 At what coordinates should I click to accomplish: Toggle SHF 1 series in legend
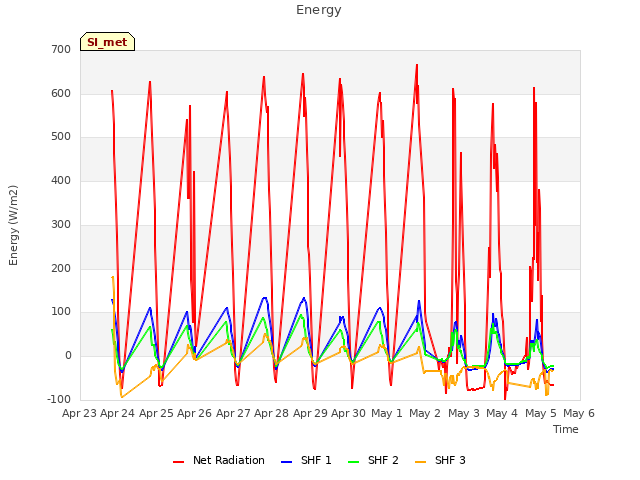coord(306,460)
